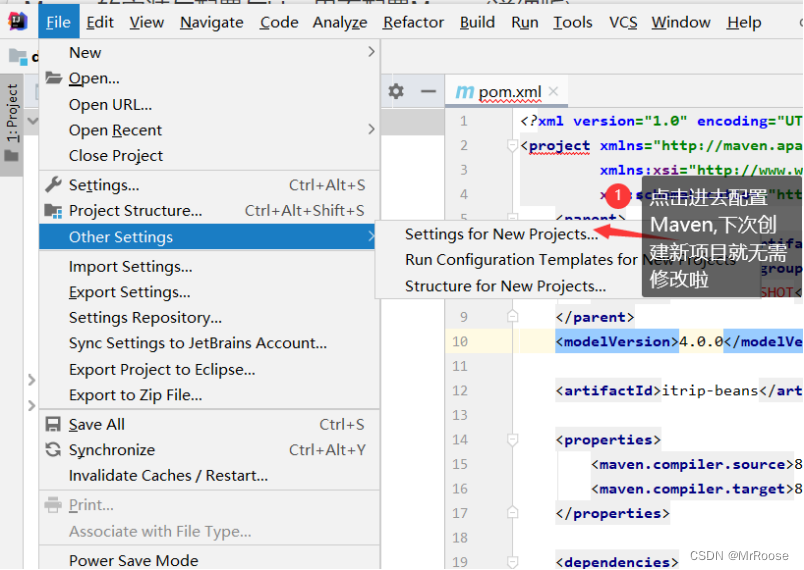Screen dimensions: 804x570
Task: Open the Help menu
Action: pos(744,22)
